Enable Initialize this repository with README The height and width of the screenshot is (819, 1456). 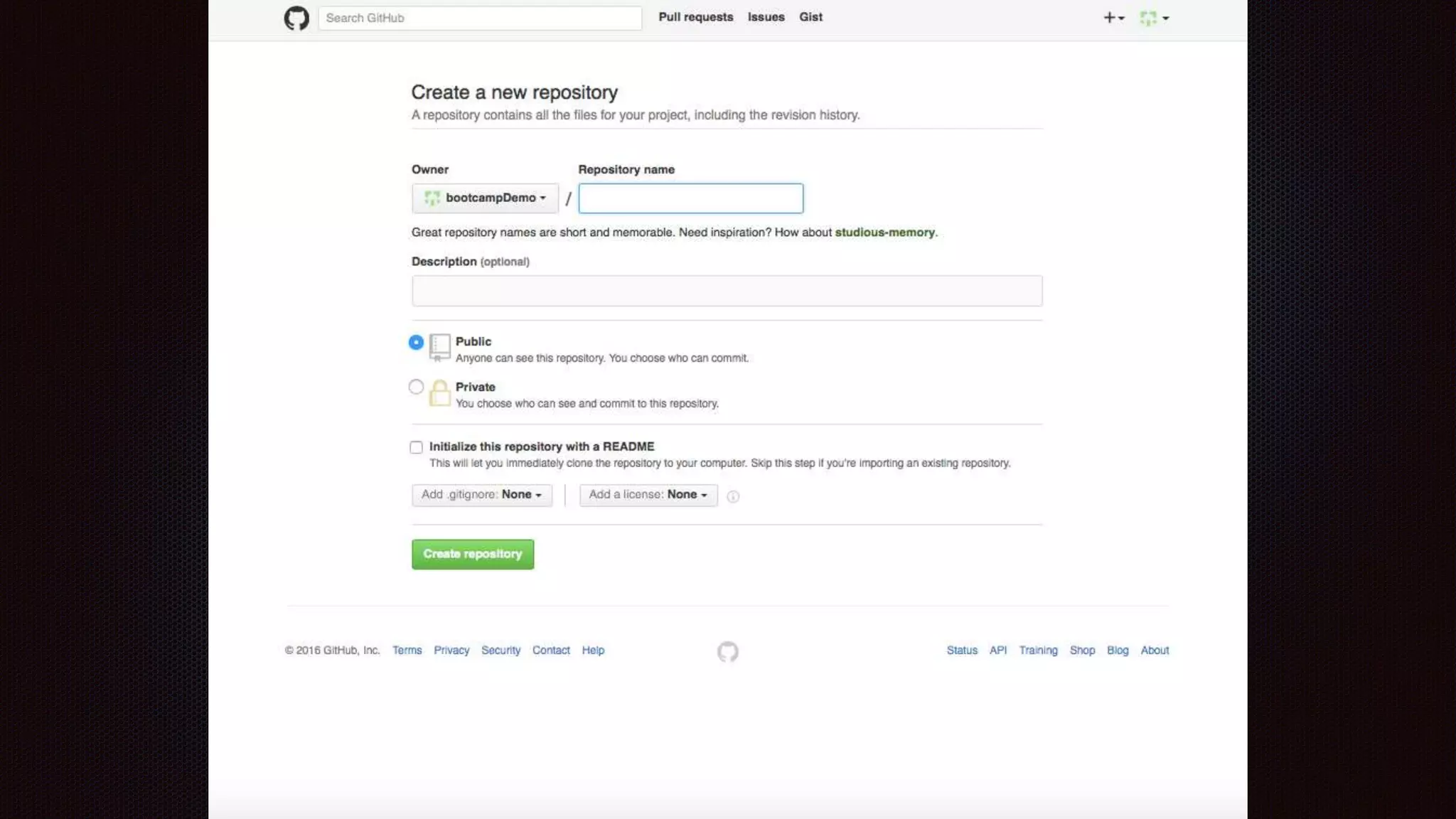pyautogui.click(x=416, y=447)
